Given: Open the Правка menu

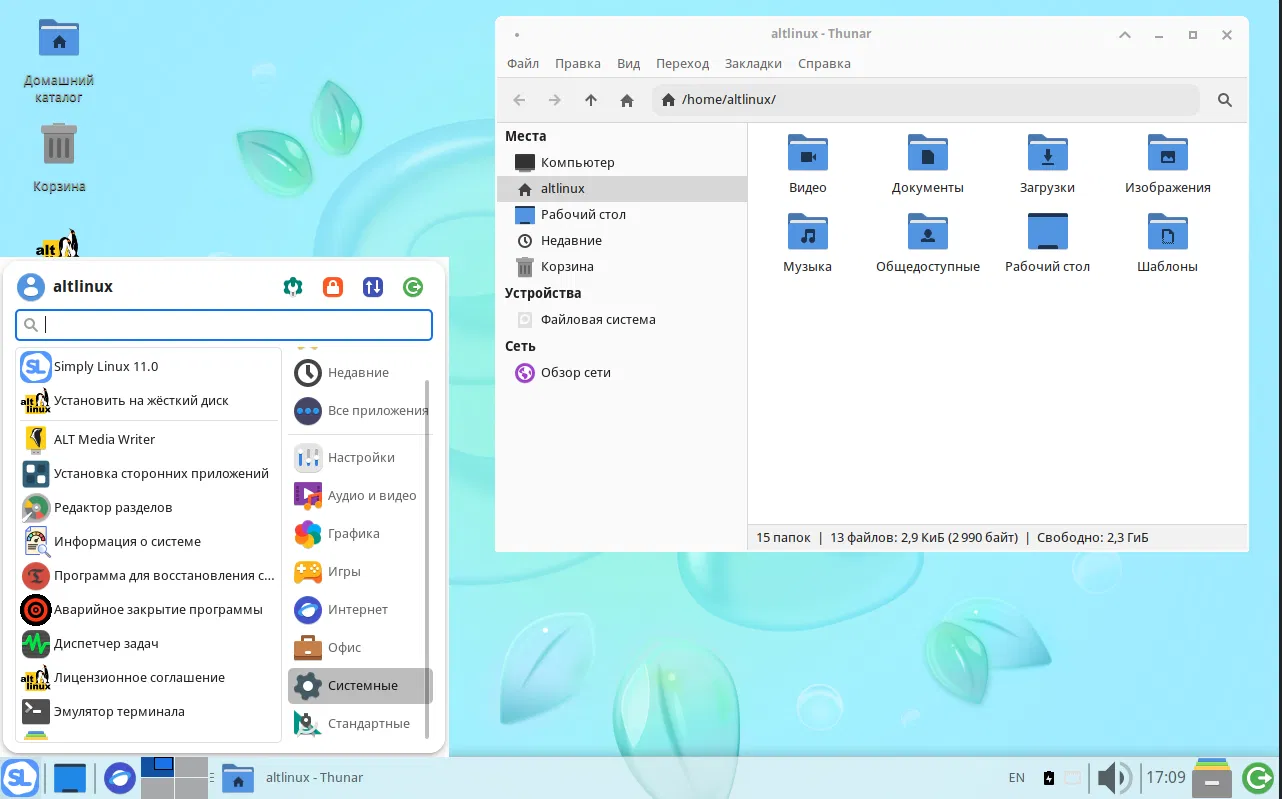Looking at the screenshot, I should tap(578, 63).
